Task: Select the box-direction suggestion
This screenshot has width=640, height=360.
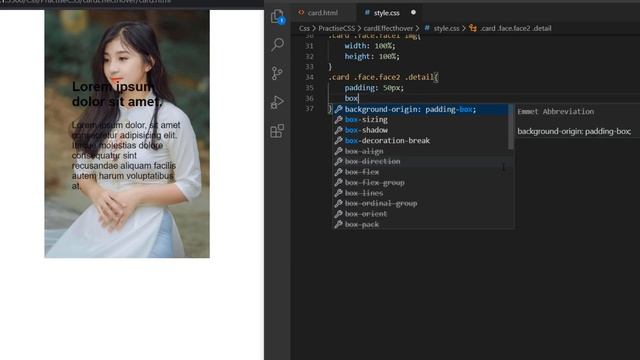Action: click(x=420, y=162)
